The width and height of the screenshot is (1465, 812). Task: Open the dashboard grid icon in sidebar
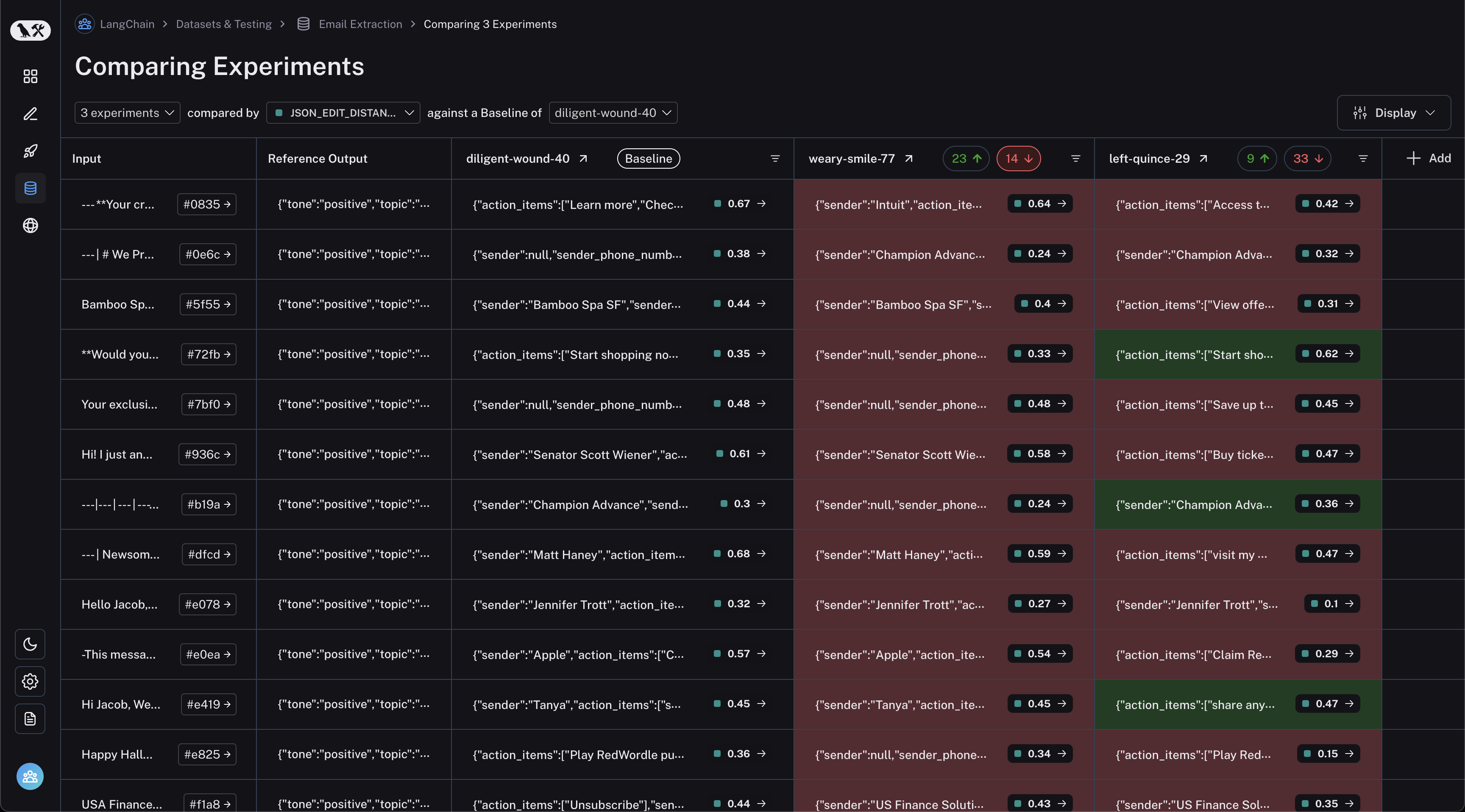[30, 76]
